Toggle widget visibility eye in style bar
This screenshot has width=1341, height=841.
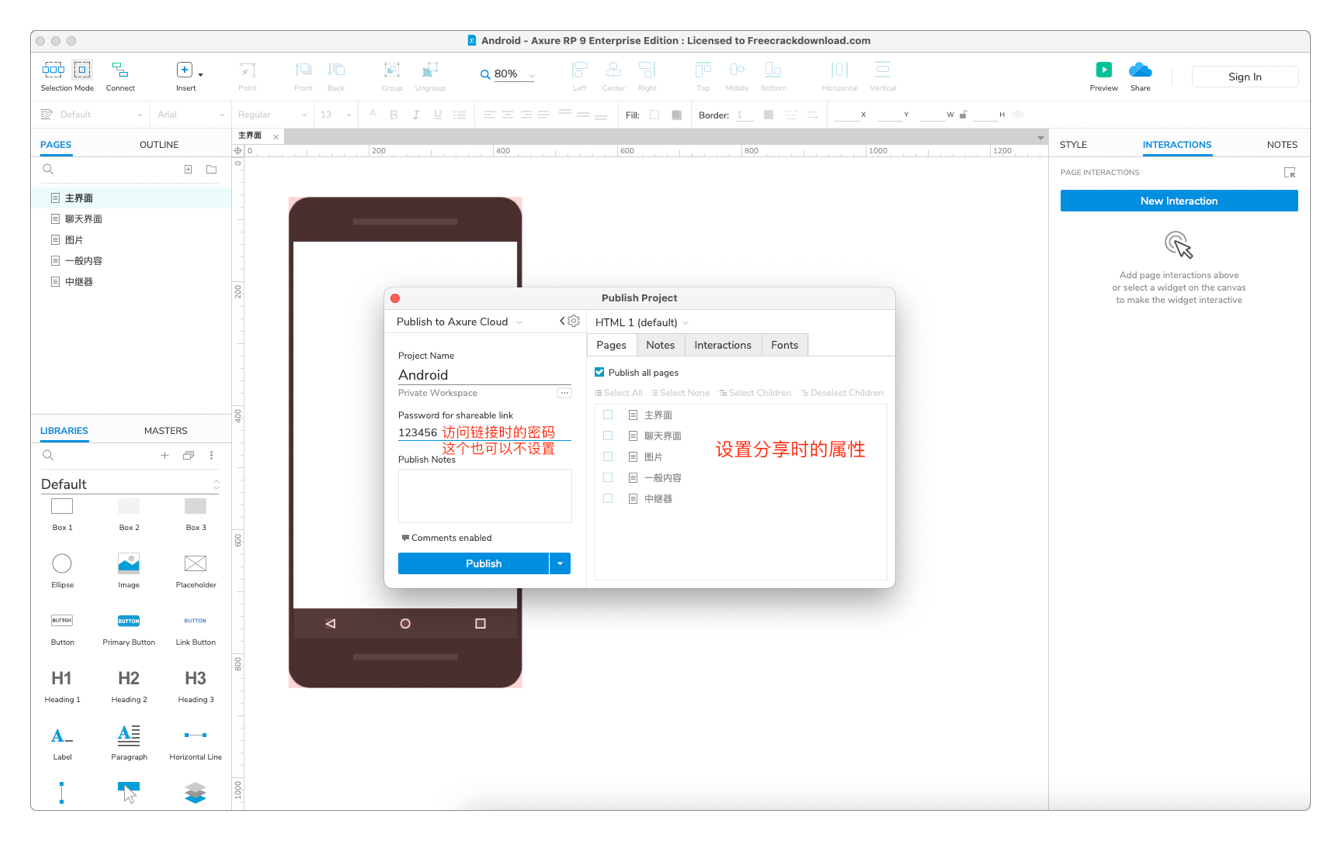(1019, 115)
